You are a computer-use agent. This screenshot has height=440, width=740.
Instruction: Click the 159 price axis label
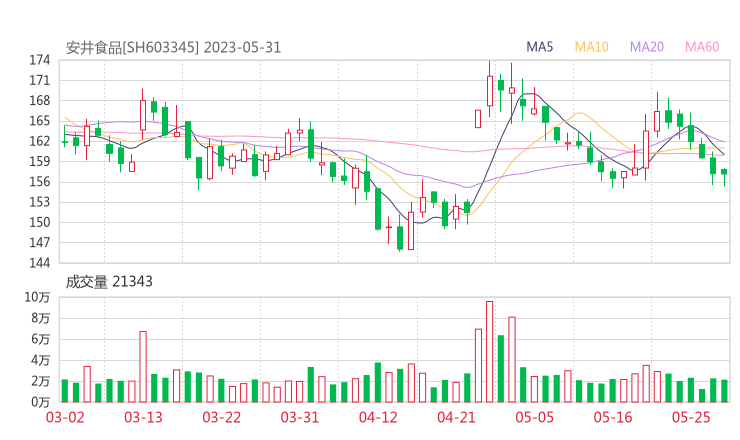(x=40, y=161)
